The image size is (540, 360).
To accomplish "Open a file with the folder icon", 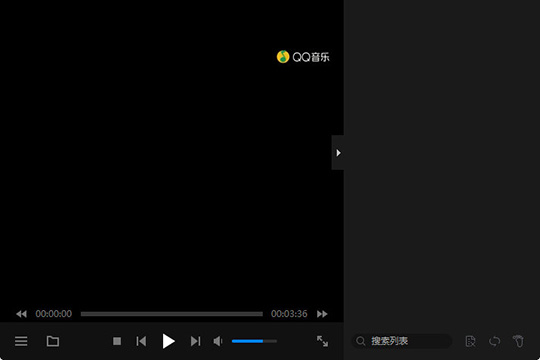I will 53,341.
